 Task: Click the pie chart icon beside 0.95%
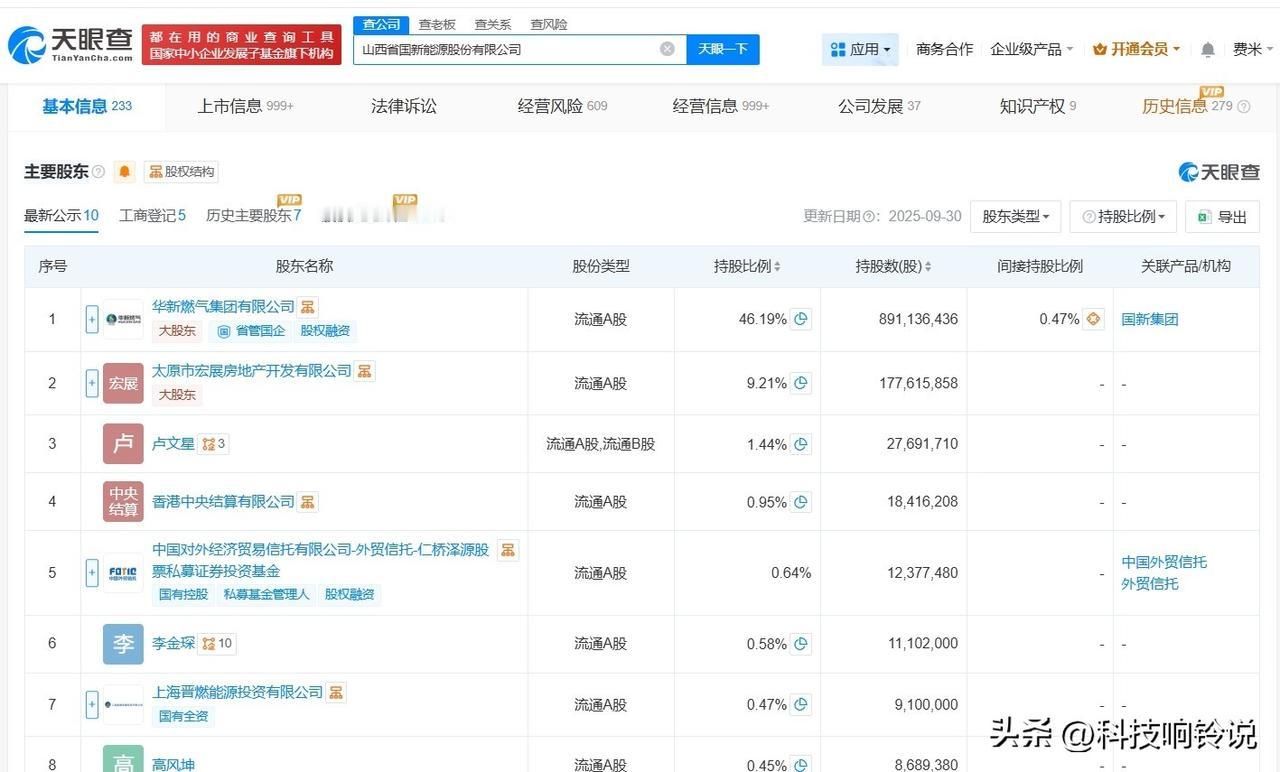(x=801, y=502)
